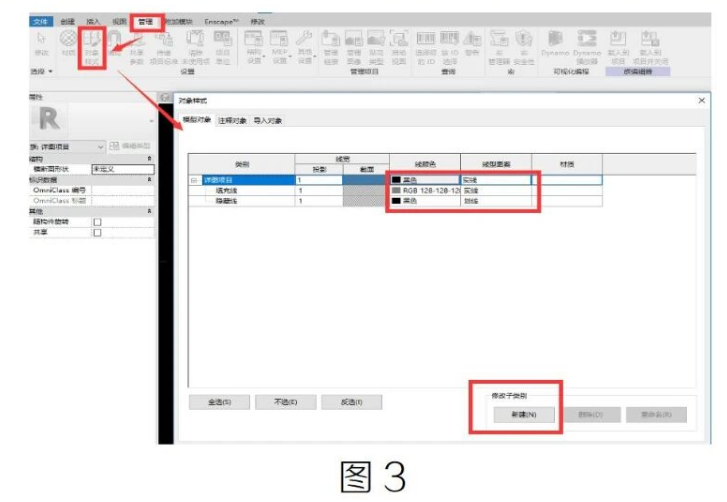This screenshot has width=727, height=502.
Task: Open the 详图项目 family type selector
Action: coord(67,146)
